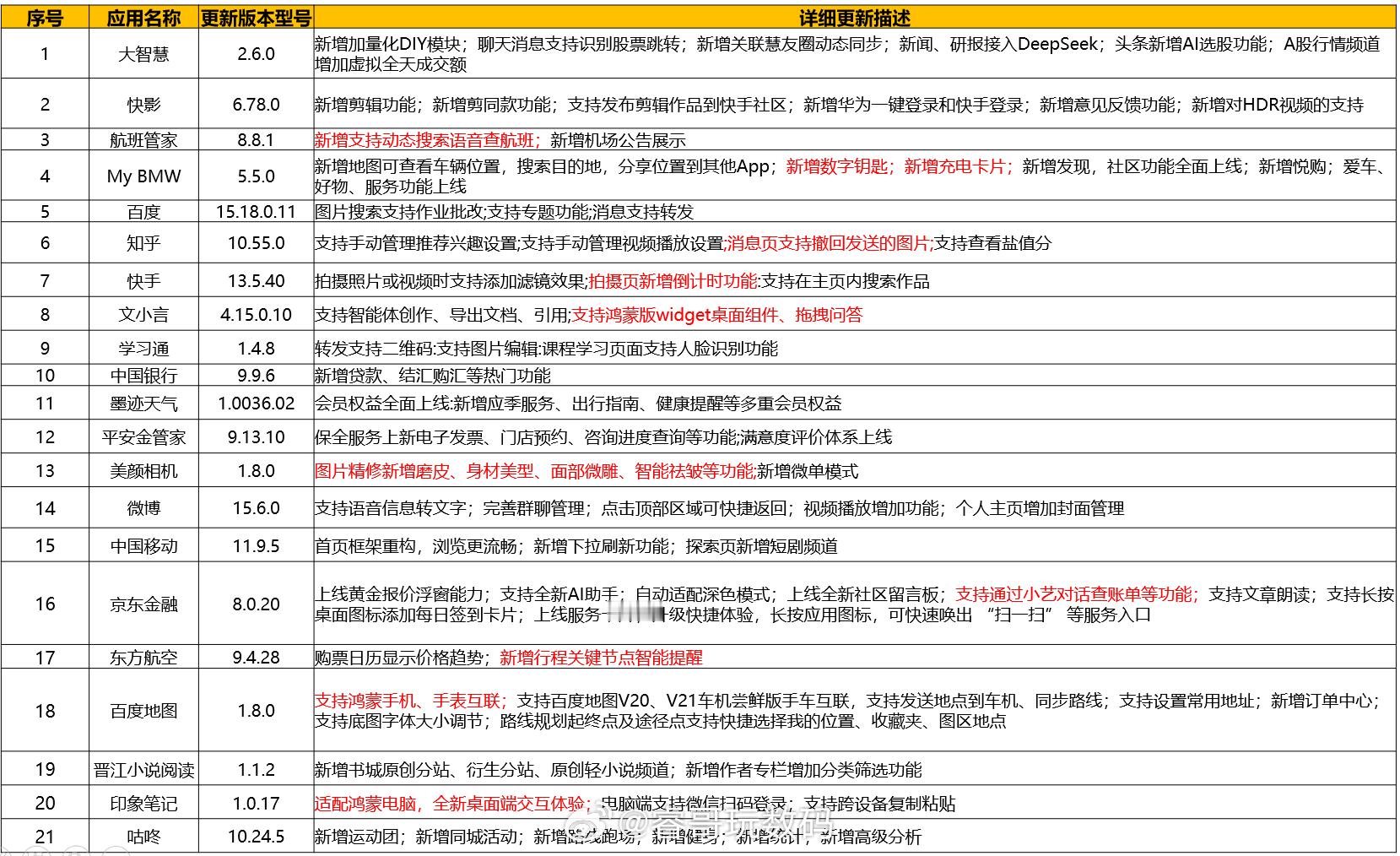
Task: Click description starting '首页框架重构'
Action: [x=576, y=546]
